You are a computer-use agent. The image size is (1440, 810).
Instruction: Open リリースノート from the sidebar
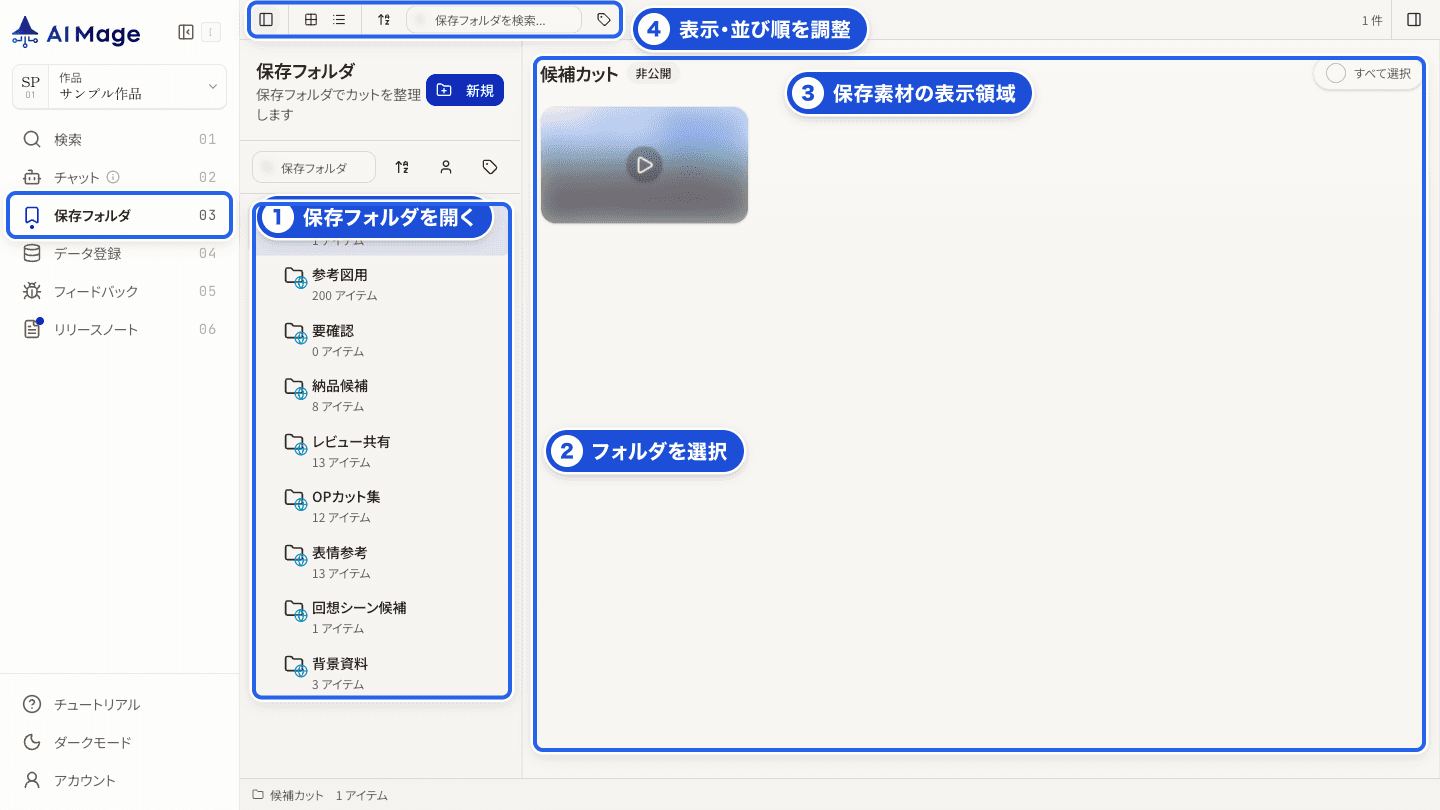[119, 329]
